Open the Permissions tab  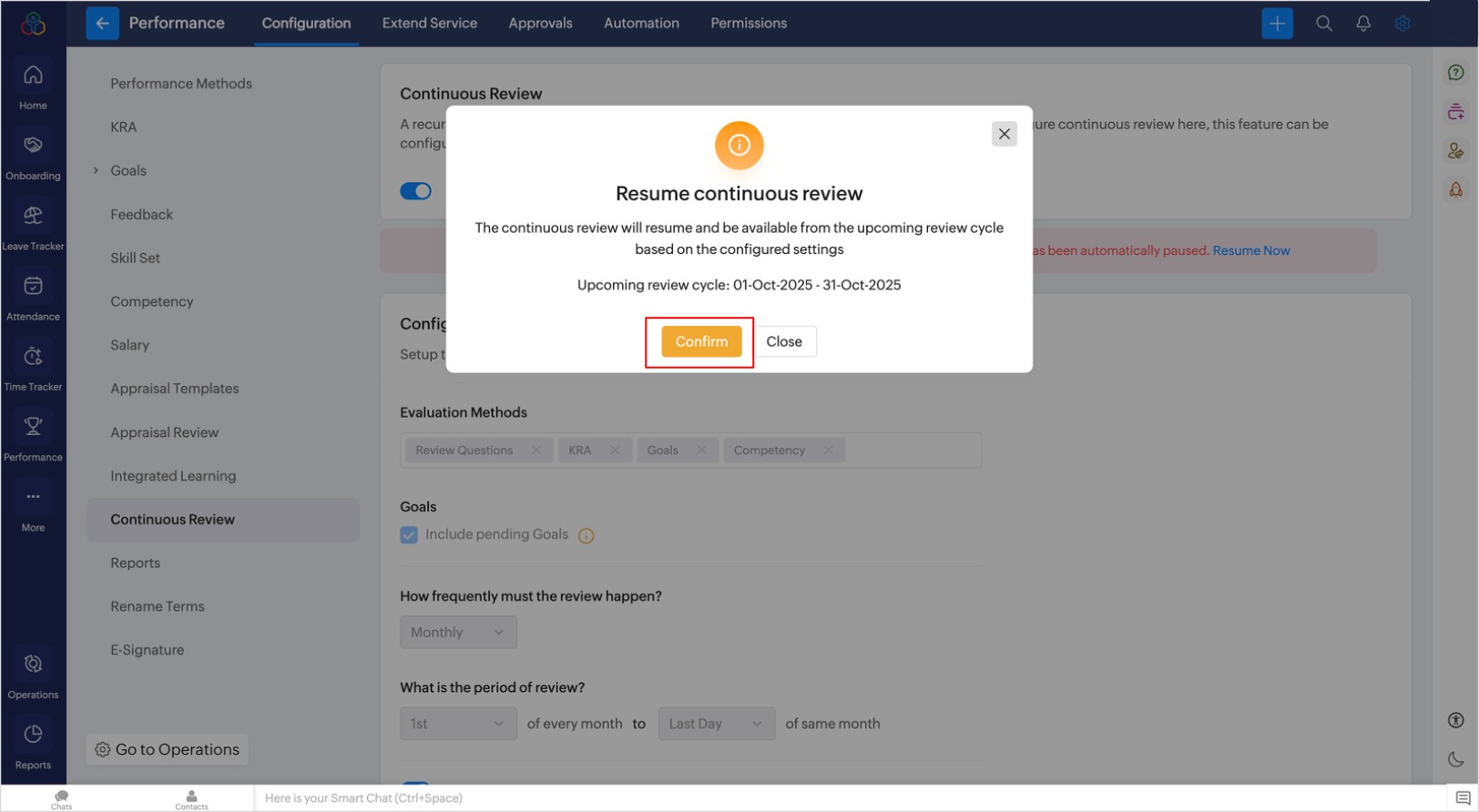click(x=749, y=24)
